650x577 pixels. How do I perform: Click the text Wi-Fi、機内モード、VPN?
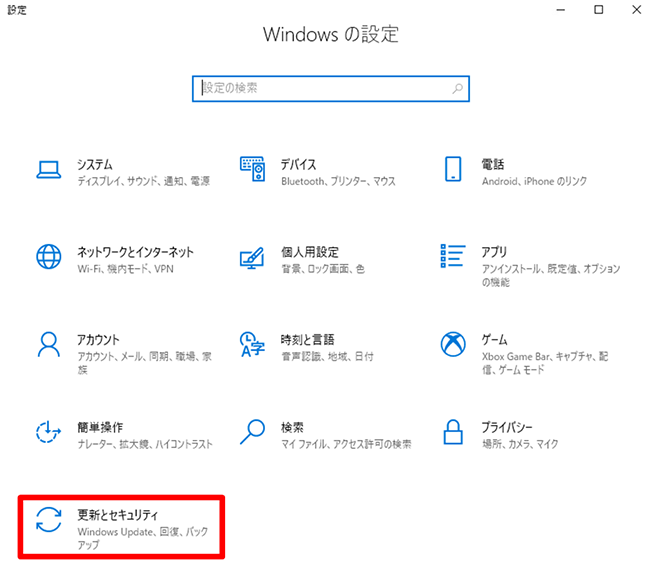[x=126, y=269]
